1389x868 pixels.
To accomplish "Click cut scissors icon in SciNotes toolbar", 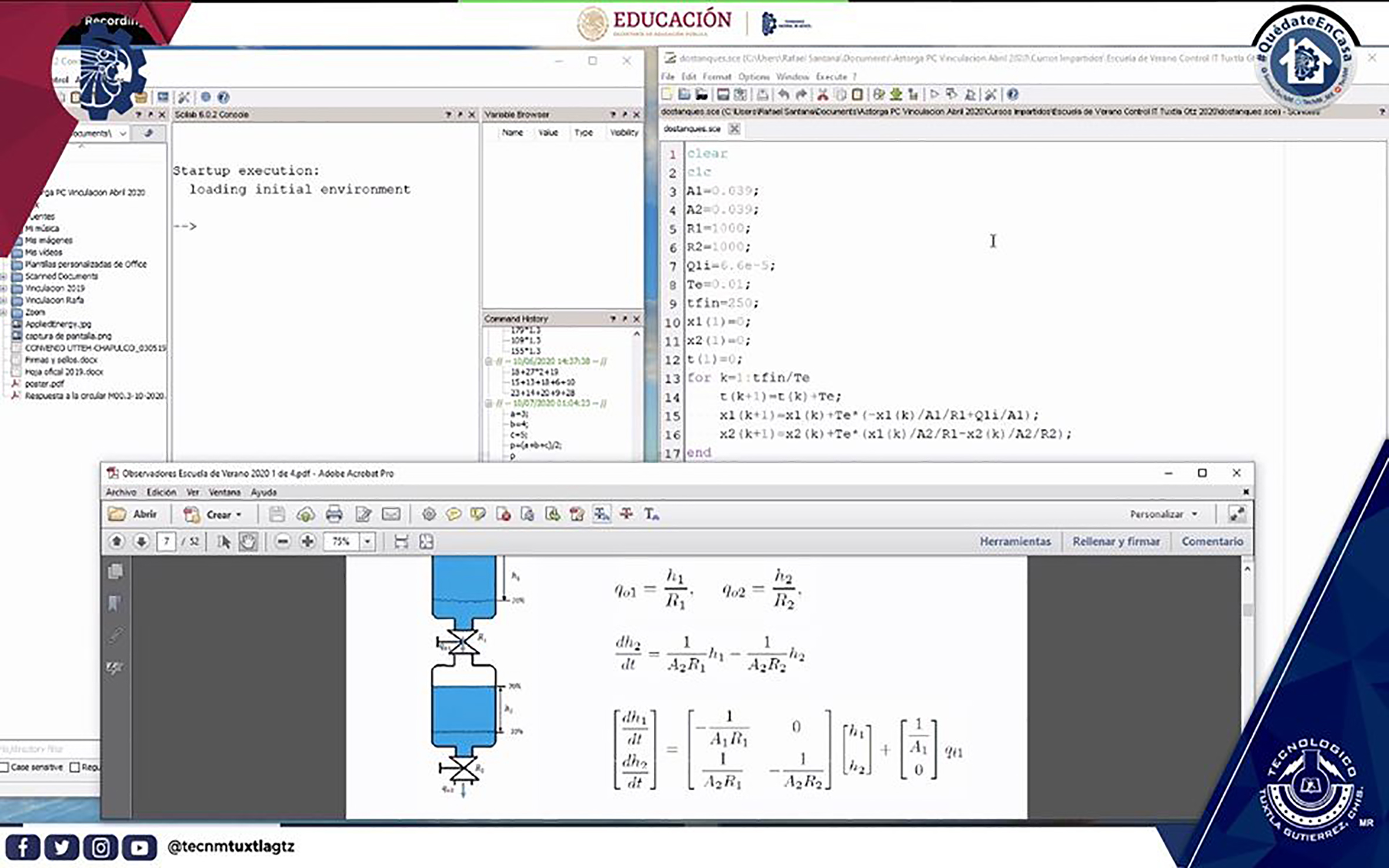I will coord(823,94).
